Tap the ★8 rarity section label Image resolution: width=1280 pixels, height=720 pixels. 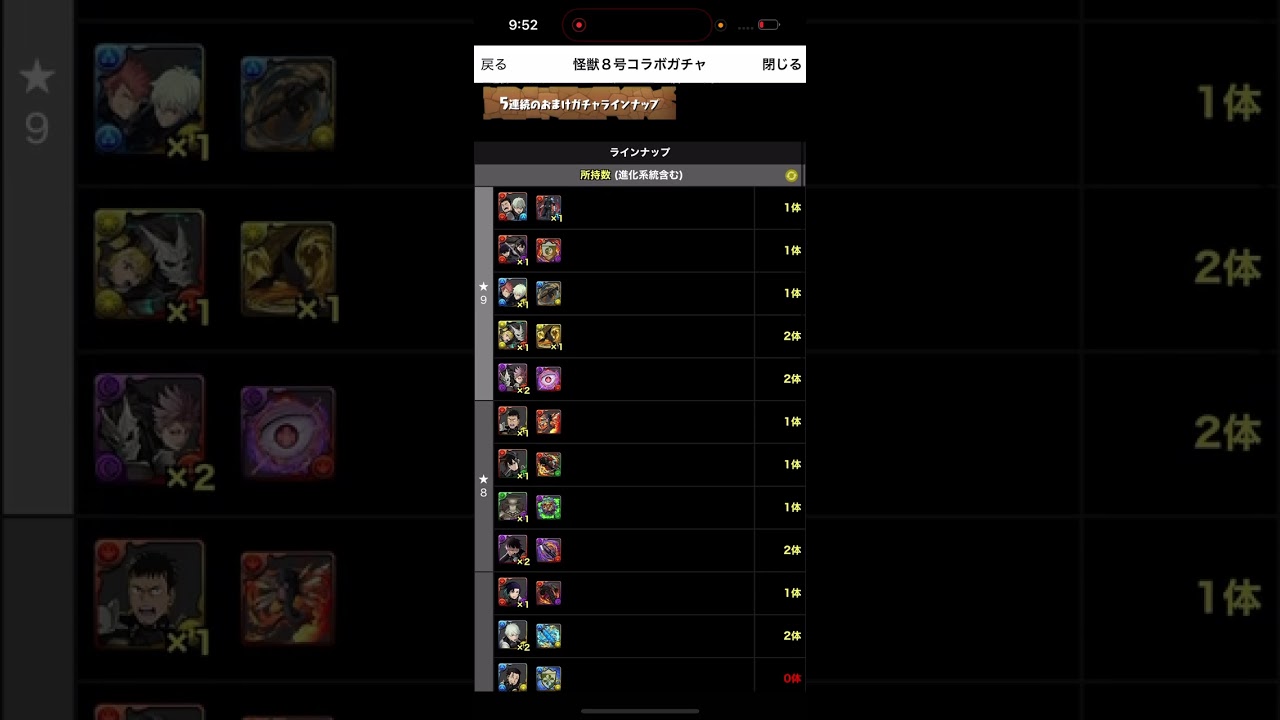[x=483, y=486]
